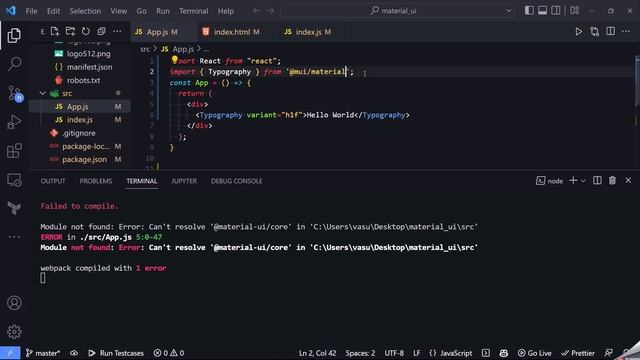Open the VS Code remote window indicator
Viewport: 640px width, 360px height.
click(x=10, y=353)
